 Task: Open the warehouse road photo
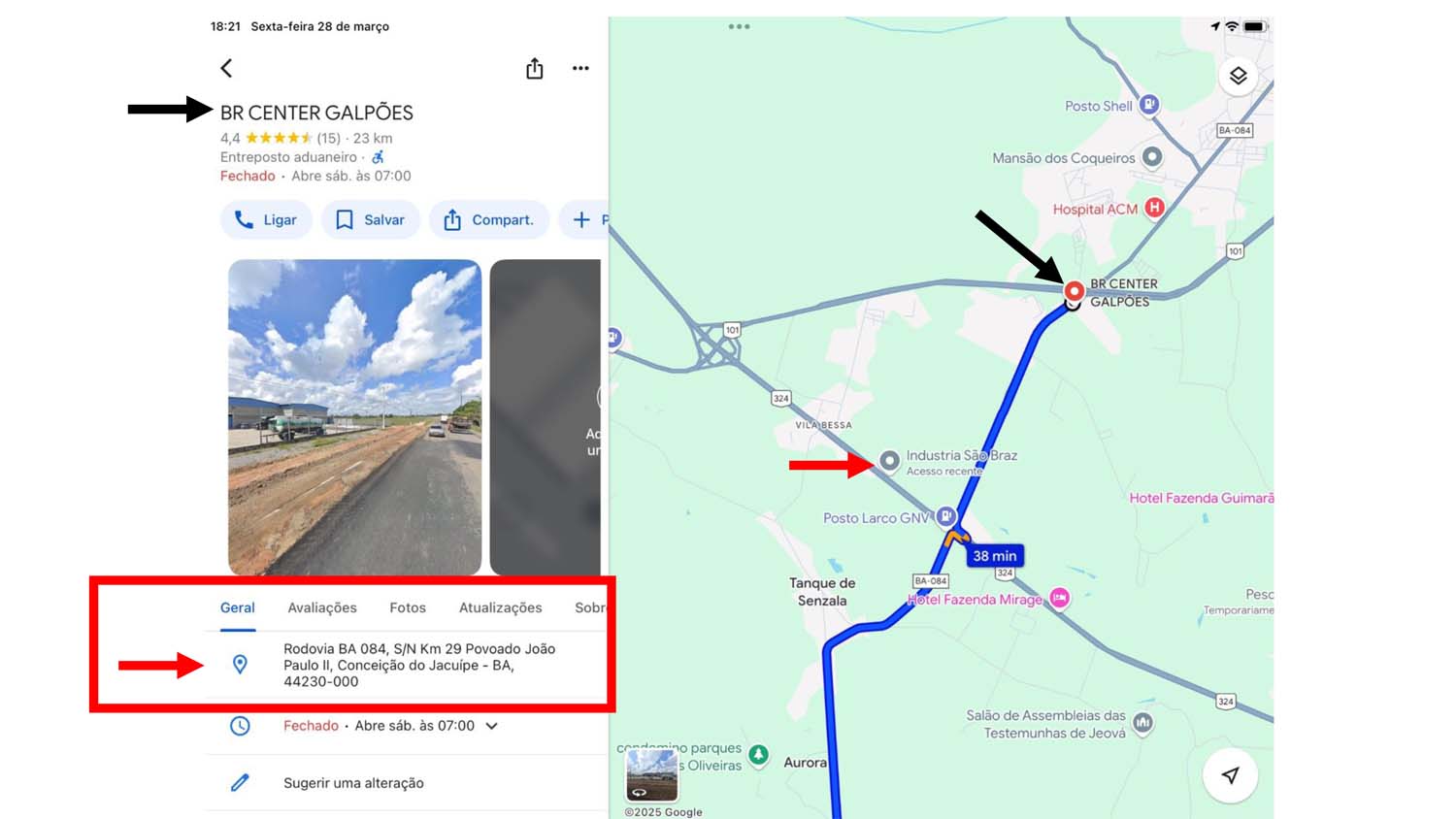tap(355, 417)
